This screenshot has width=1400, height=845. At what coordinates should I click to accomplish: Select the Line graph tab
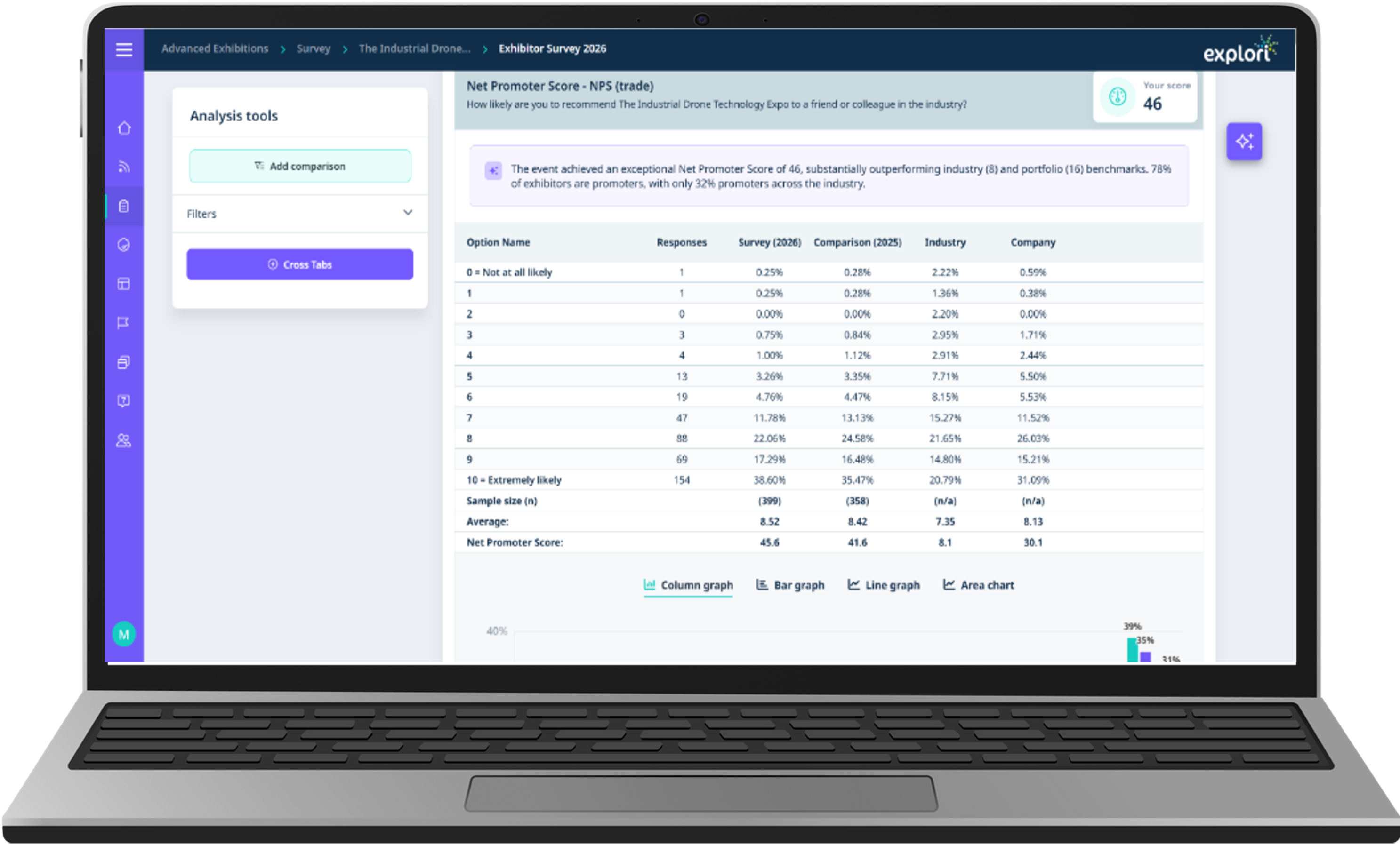coord(883,585)
